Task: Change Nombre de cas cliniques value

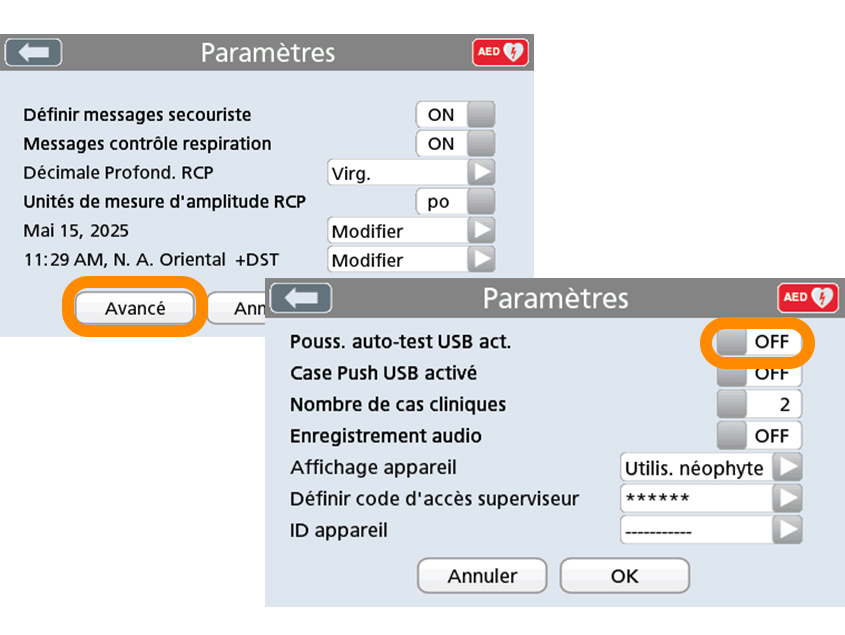Action: pyautogui.click(x=760, y=405)
